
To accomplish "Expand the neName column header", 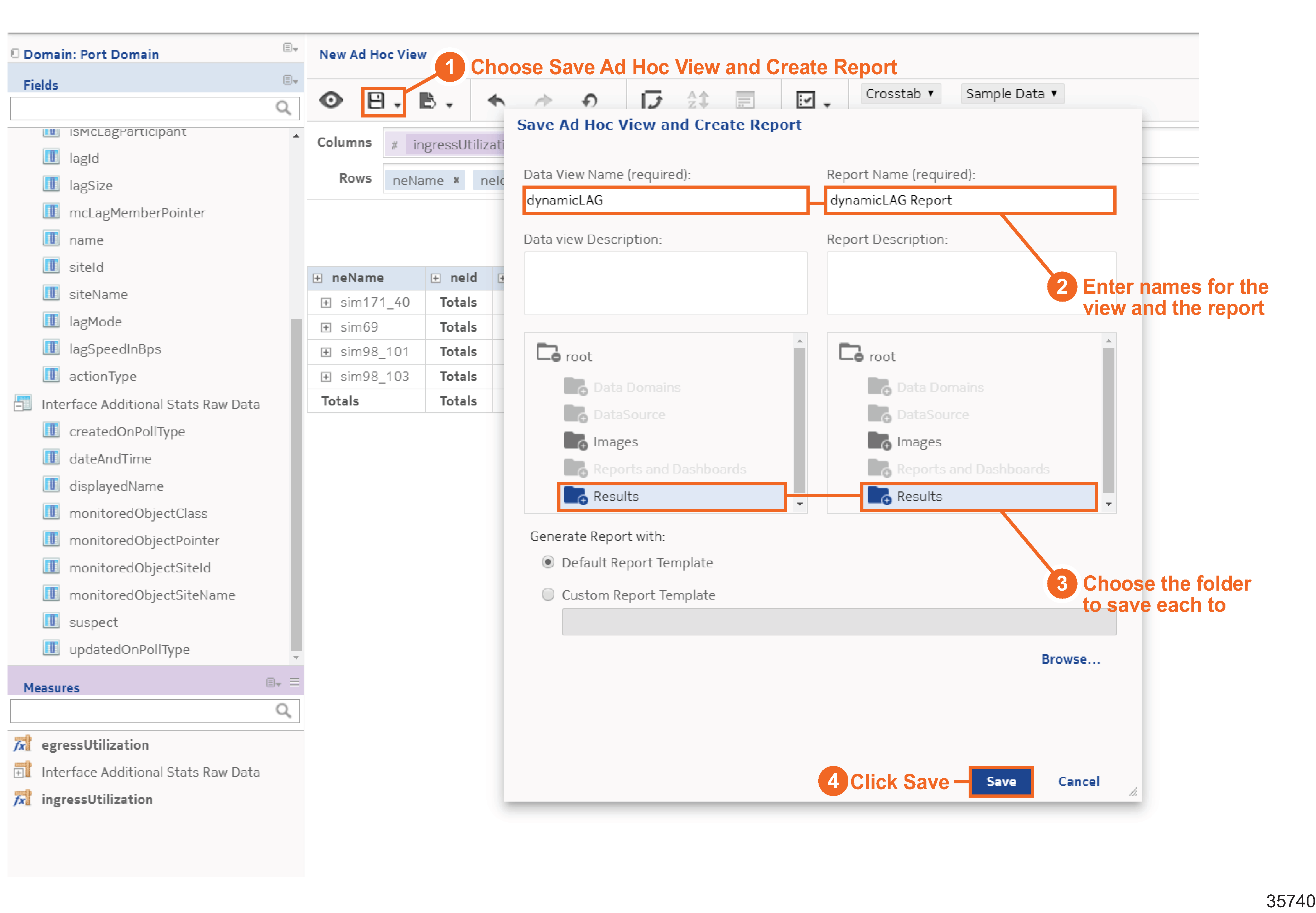I will point(317,278).
